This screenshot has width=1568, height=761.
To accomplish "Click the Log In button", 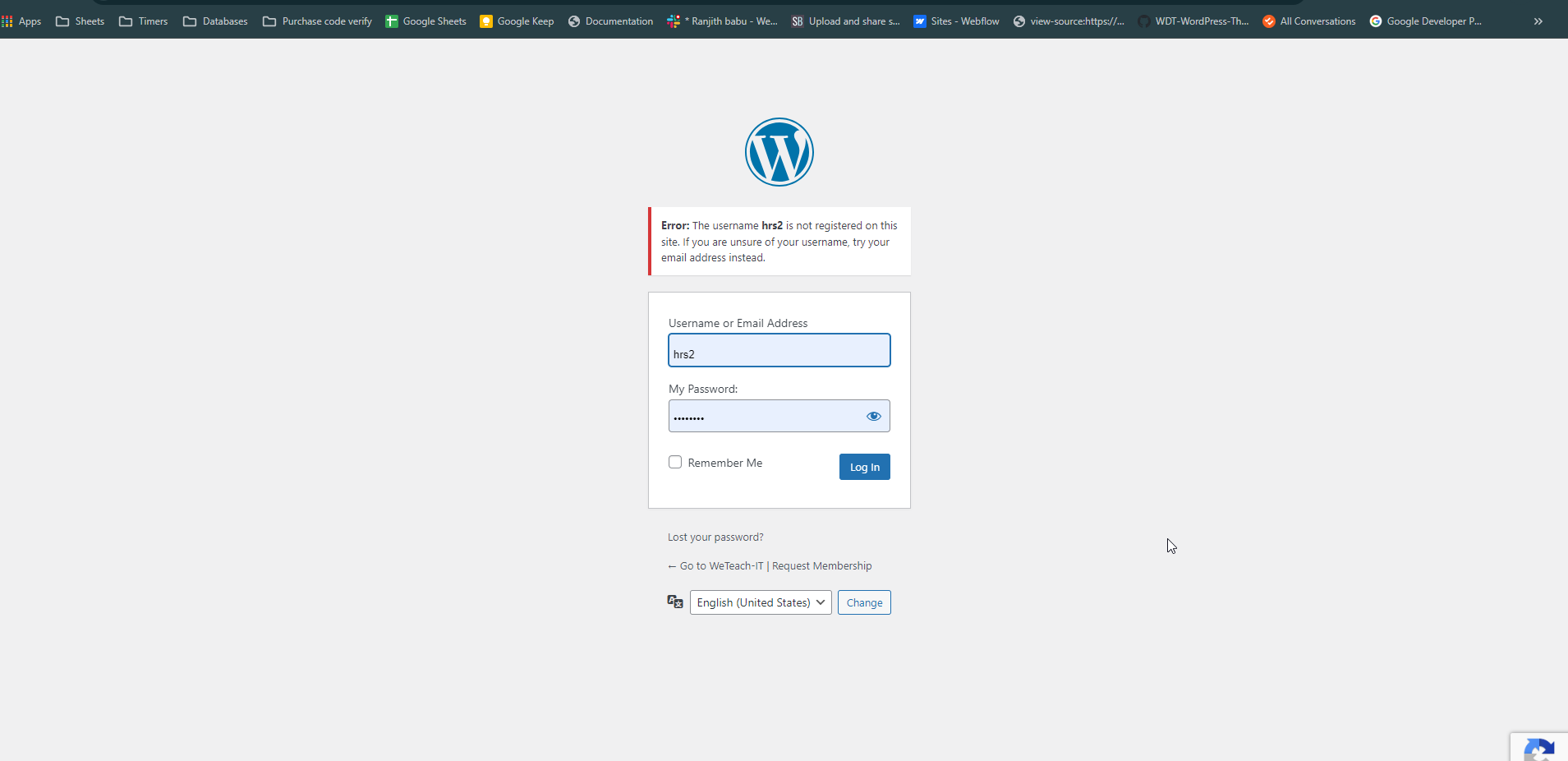I will click(x=864, y=467).
